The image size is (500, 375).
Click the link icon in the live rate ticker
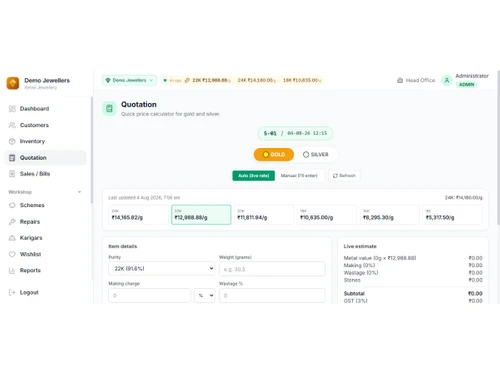tap(187, 80)
